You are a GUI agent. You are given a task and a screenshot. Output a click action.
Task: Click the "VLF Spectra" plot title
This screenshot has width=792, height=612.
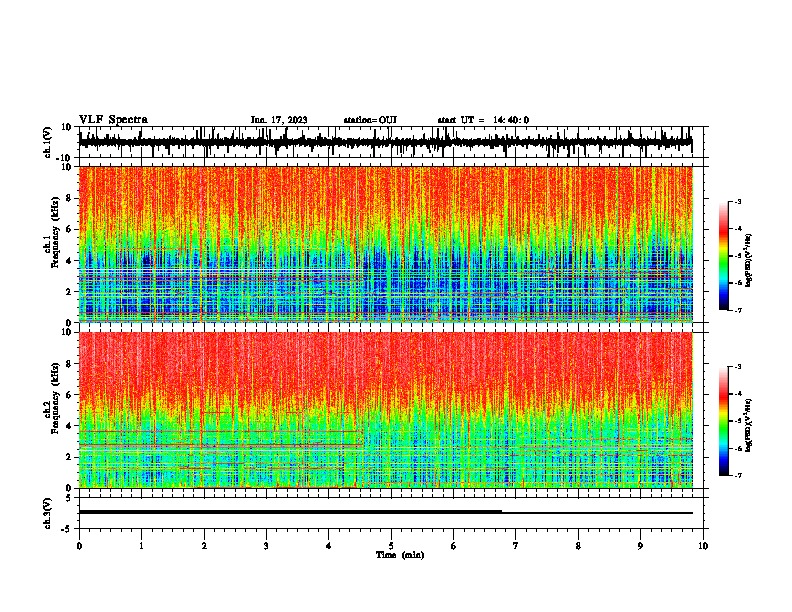tap(113, 120)
